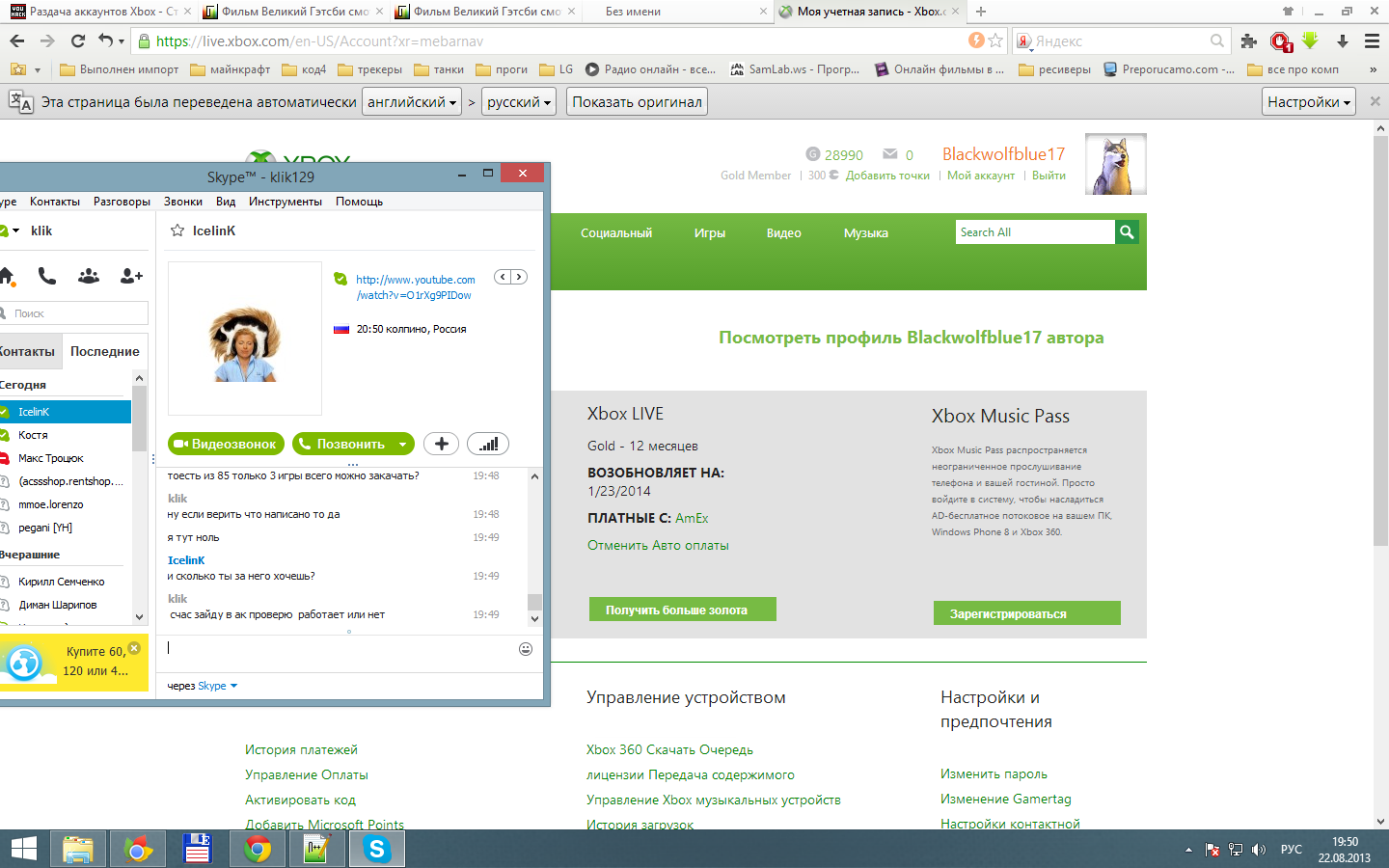Open the red ad-blocker extension icon
Image resolution: width=1389 pixels, height=868 pixels.
click(x=1280, y=41)
